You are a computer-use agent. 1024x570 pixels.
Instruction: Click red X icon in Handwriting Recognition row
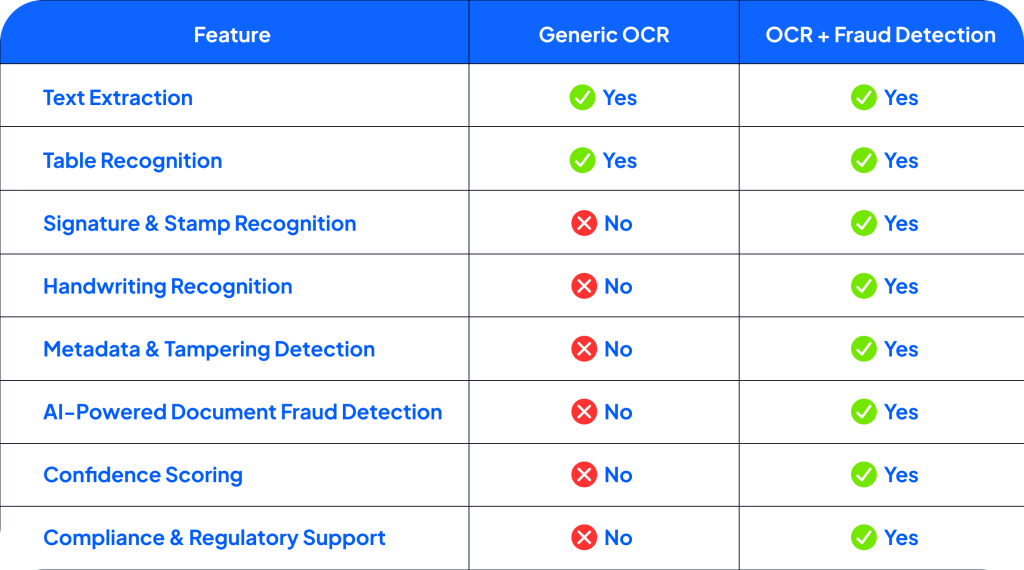coord(584,286)
